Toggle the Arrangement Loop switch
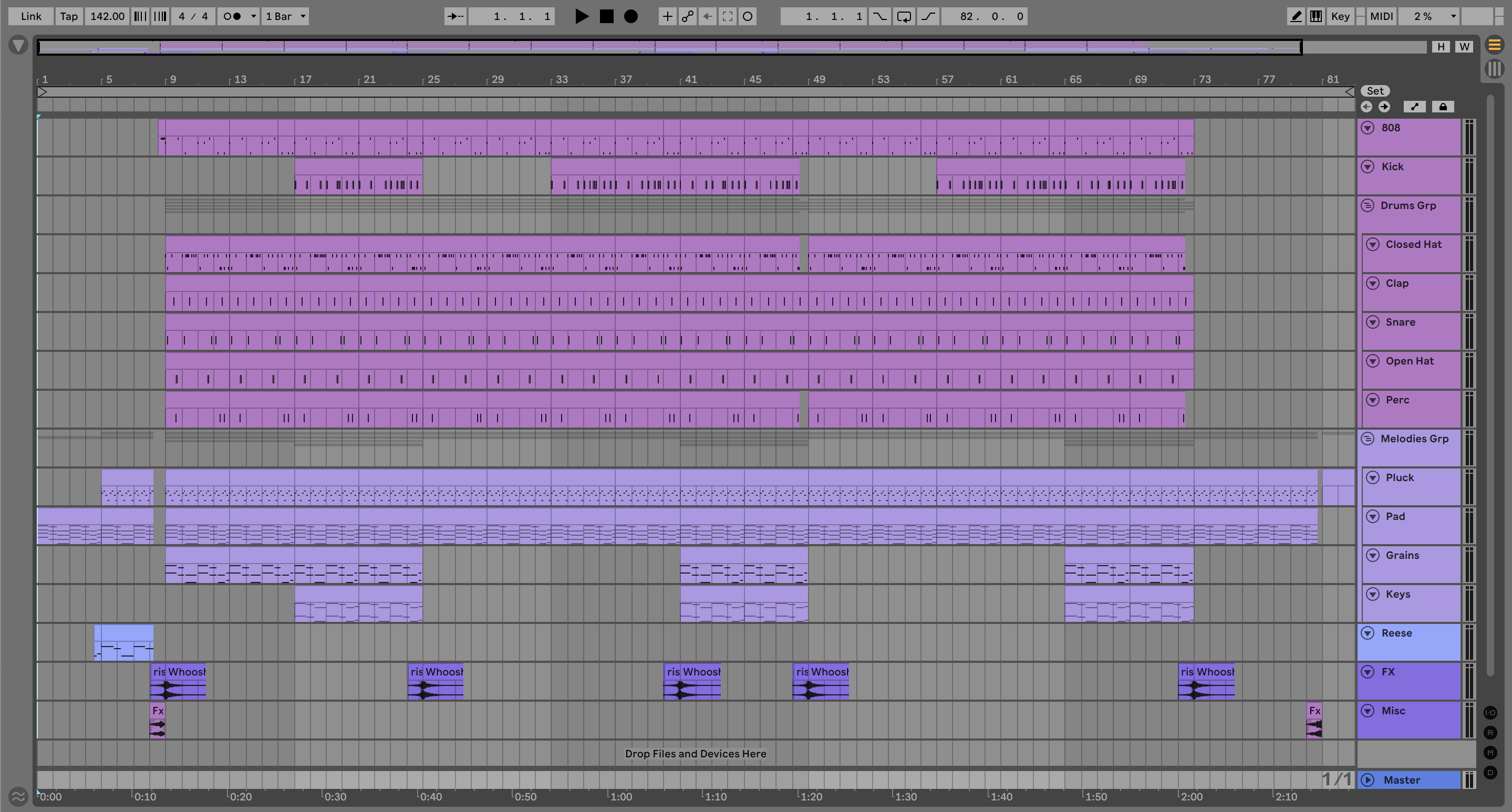 tap(904, 16)
